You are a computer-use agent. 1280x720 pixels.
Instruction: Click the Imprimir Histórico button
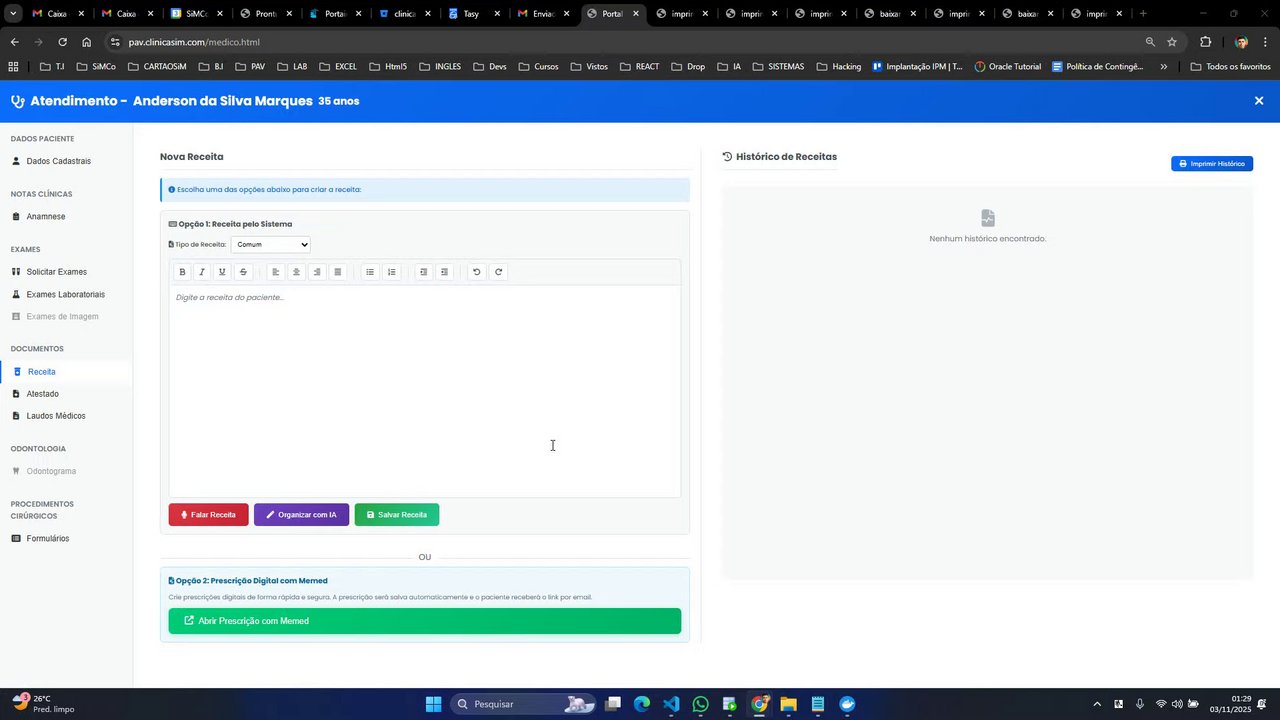pyautogui.click(x=1212, y=164)
